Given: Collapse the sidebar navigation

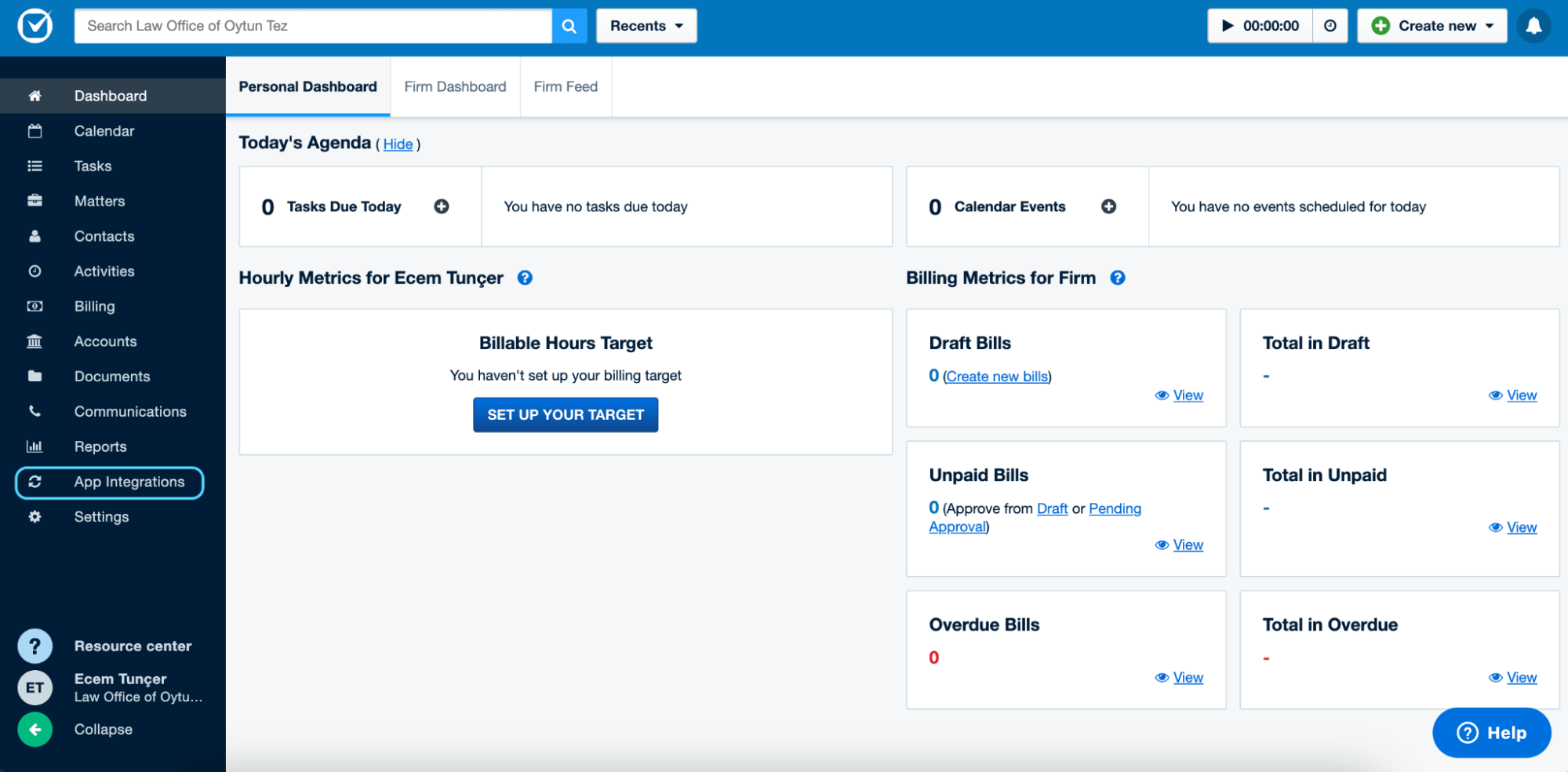Looking at the screenshot, I should tap(103, 730).
